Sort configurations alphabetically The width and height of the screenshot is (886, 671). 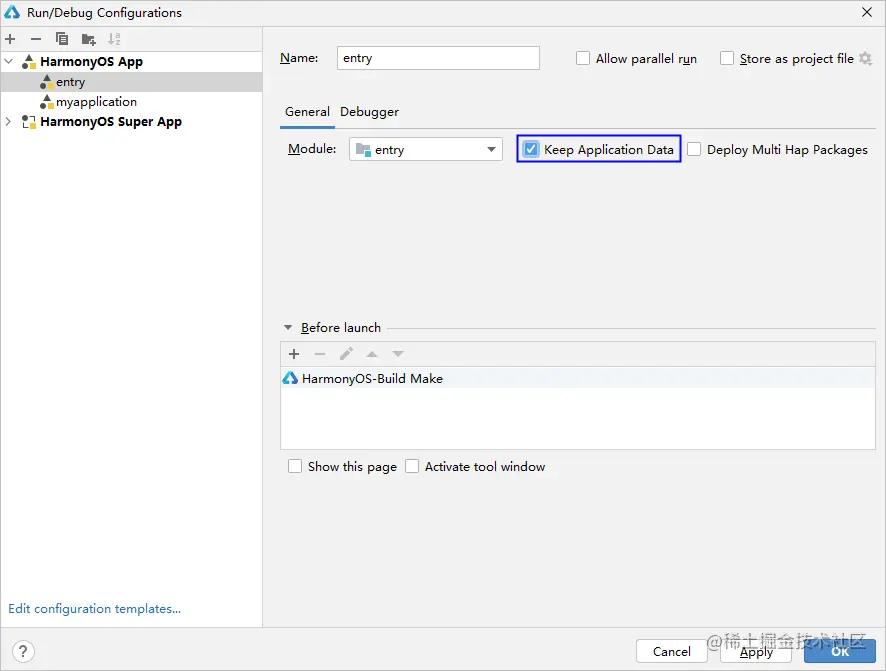point(114,39)
